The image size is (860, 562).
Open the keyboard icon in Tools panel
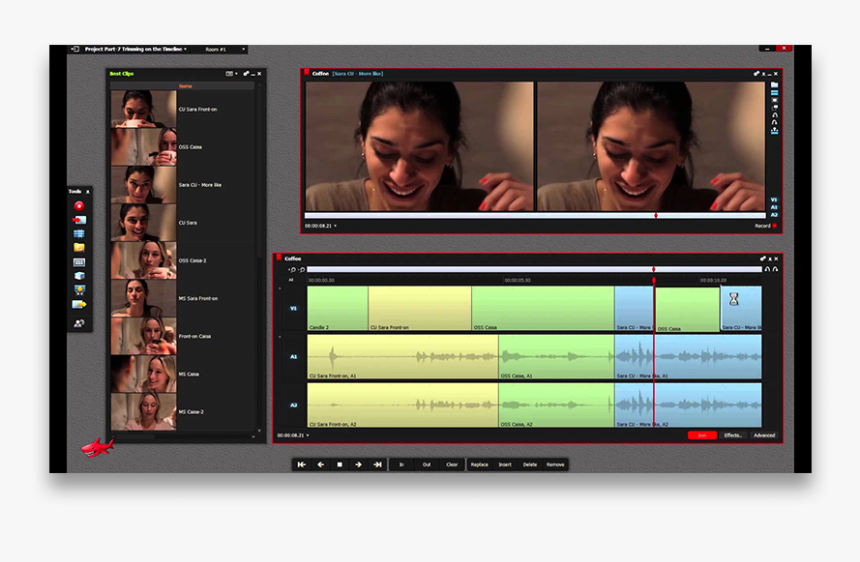point(79,262)
